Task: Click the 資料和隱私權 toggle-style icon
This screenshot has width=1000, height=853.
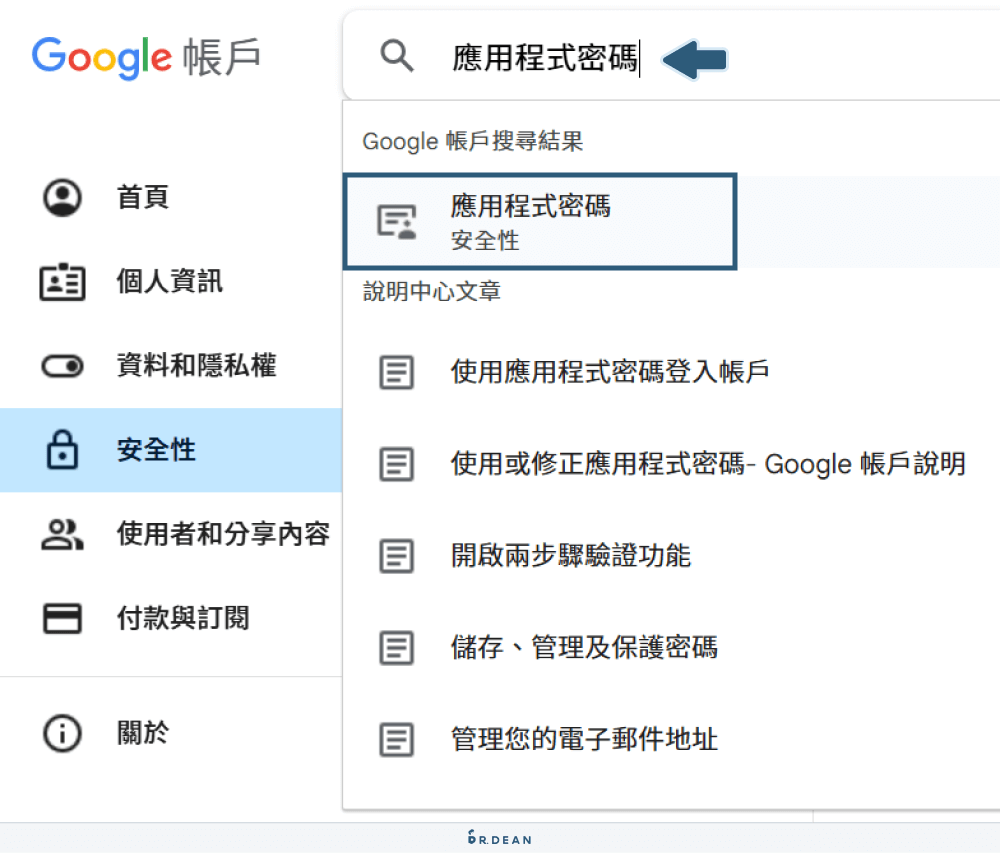Action: point(62,365)
